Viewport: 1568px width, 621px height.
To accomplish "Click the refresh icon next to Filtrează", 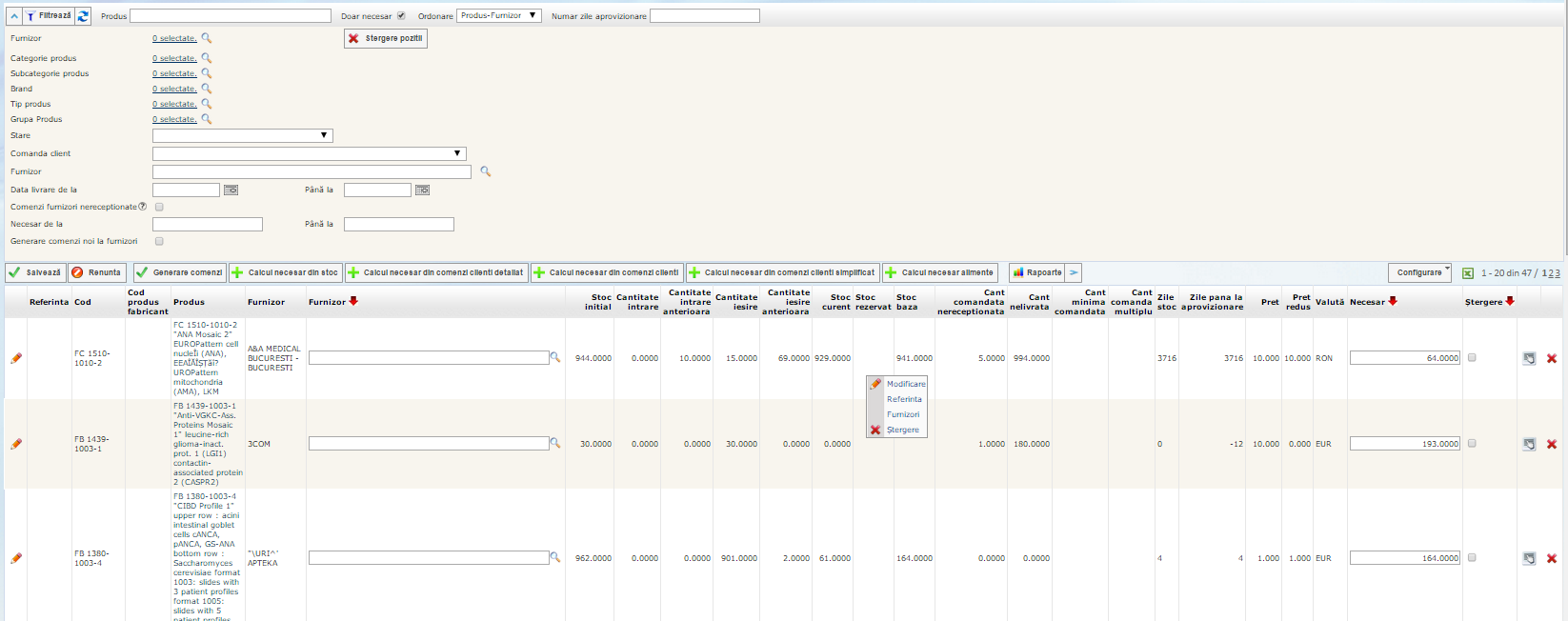I will (84, 16).
